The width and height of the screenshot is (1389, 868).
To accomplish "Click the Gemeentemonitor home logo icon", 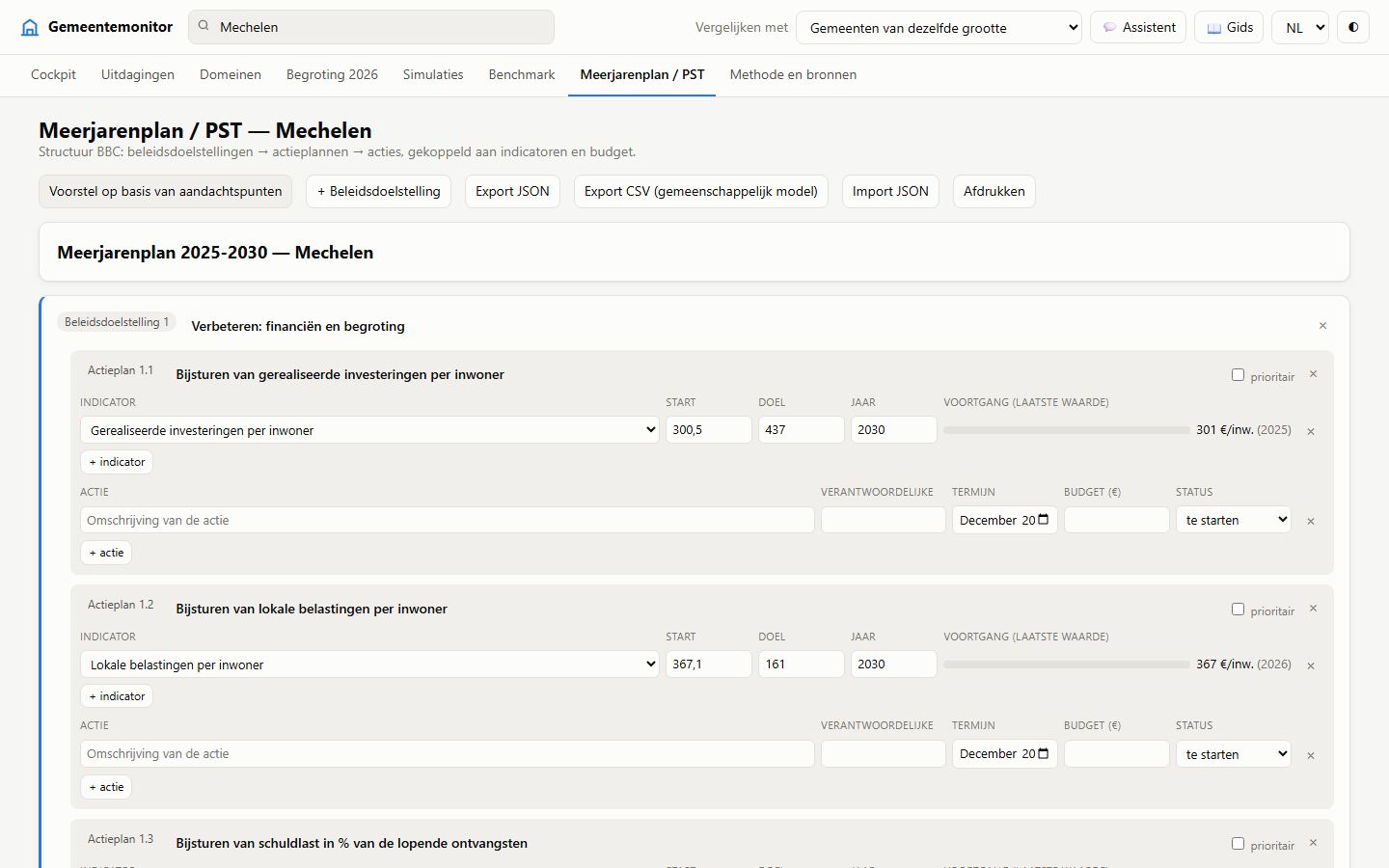I will [30, 27].
